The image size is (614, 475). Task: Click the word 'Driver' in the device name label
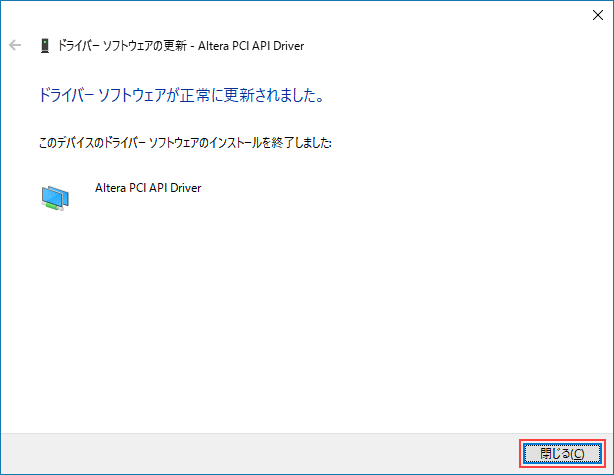184,187
